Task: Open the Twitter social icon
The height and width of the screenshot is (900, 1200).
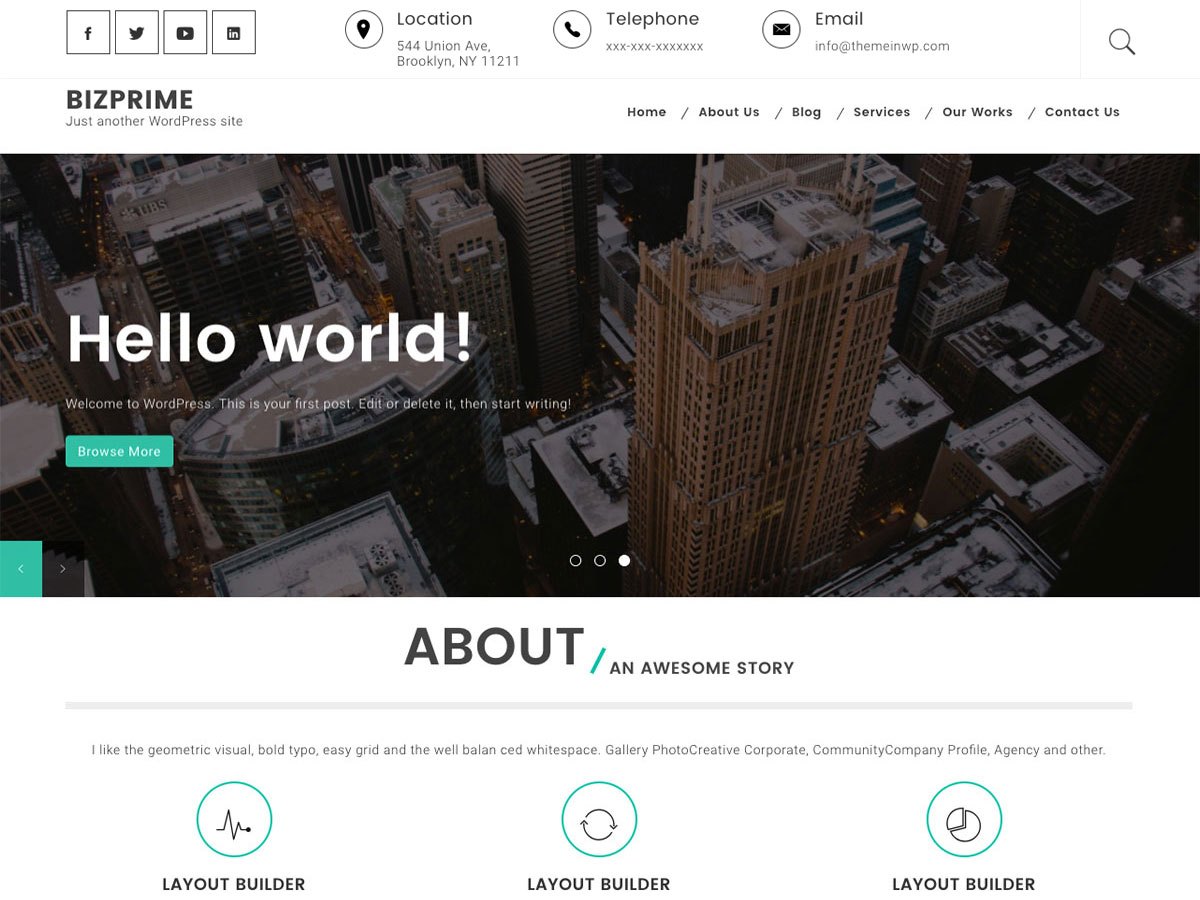Action: [x=137, y=33]
